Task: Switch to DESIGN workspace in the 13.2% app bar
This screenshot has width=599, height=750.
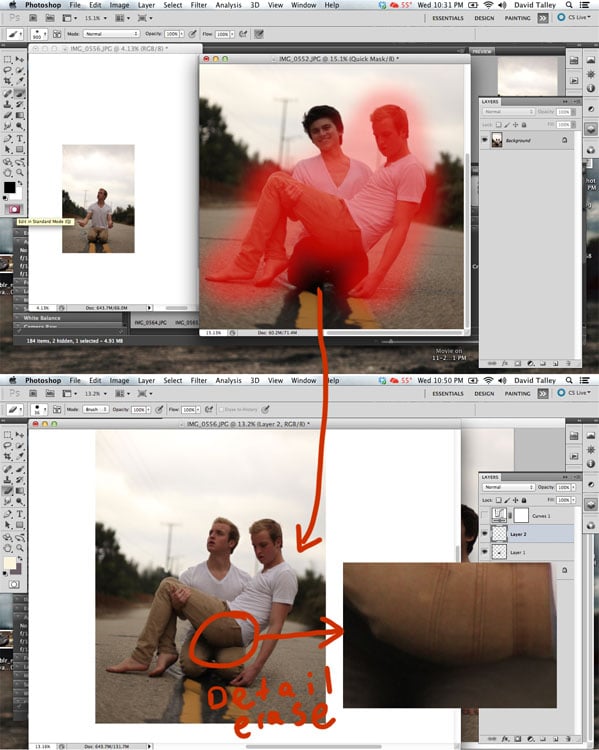Action: click(484, 393)
